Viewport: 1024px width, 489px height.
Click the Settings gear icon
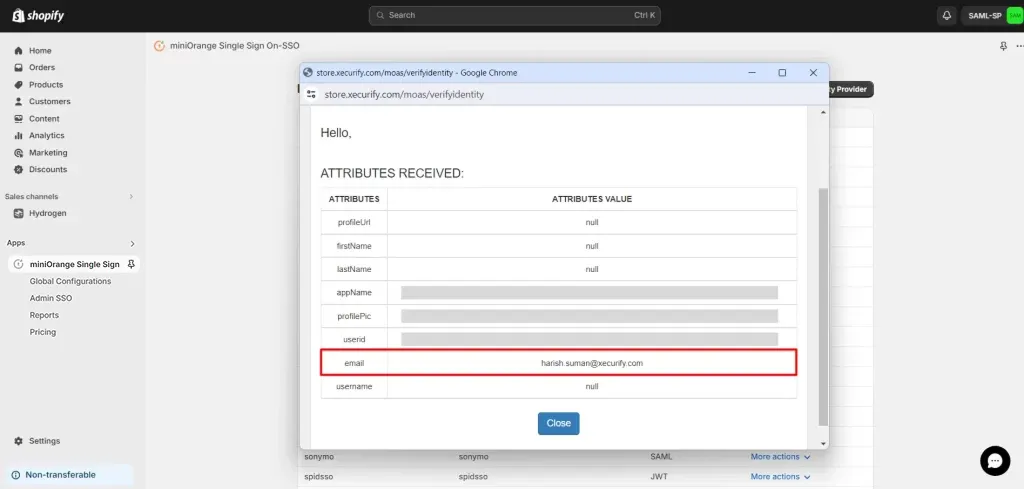pyautogui.click(x=18, y=441)
